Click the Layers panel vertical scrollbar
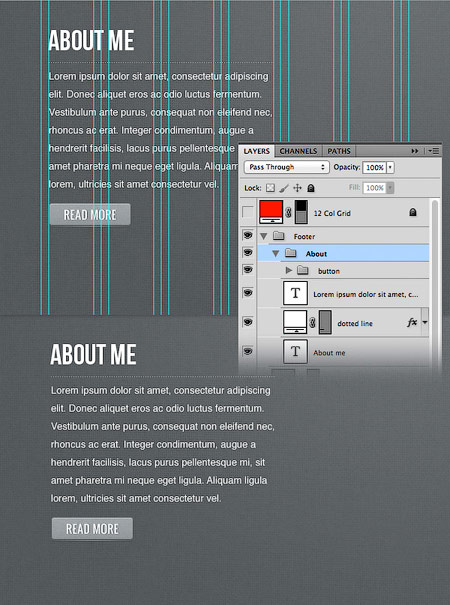Viewport: 450px width, 605px height. click(x=435, y=284)
